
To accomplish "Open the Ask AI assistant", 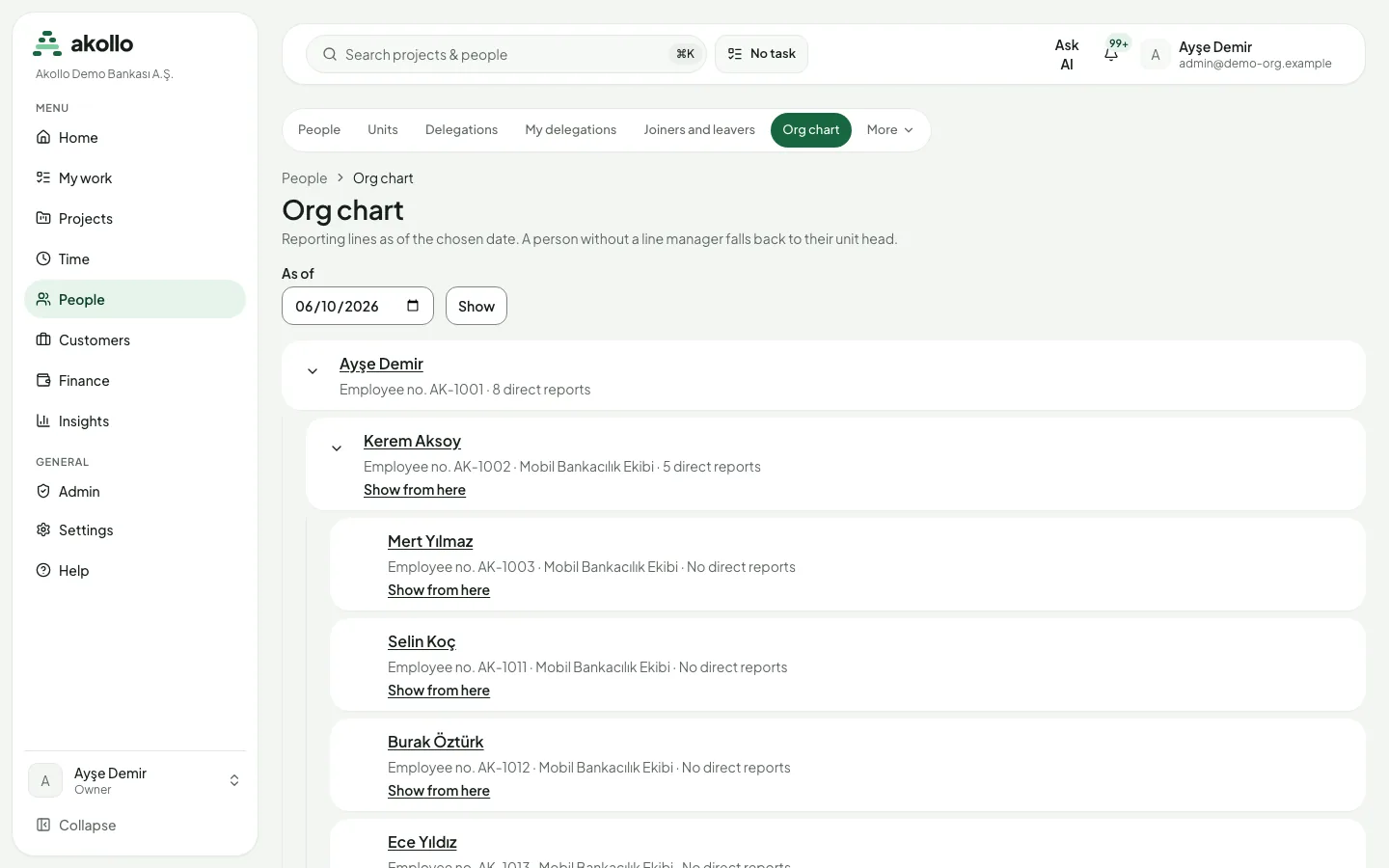I will point(1067,55).
